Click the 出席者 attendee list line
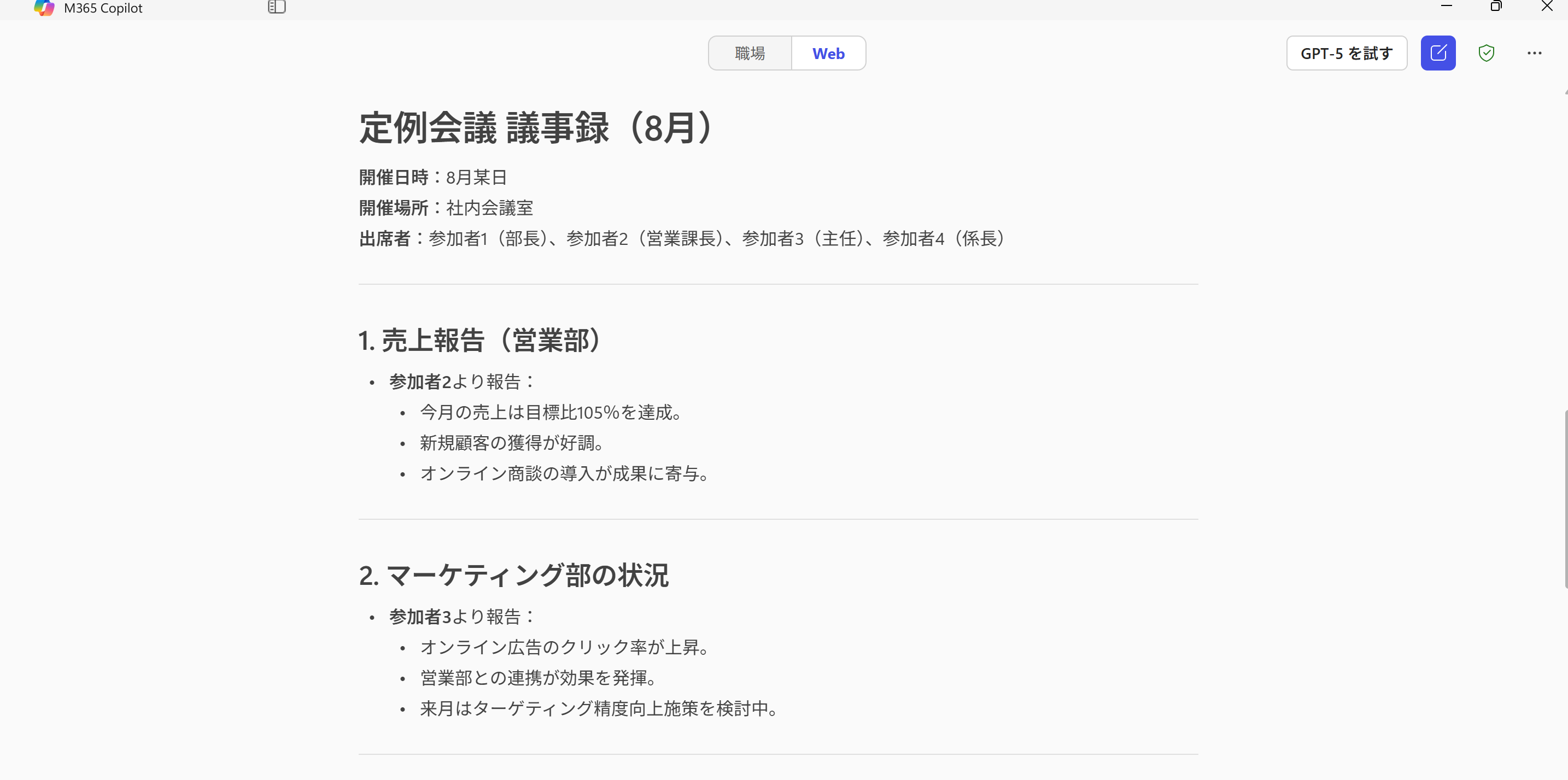1568x780 pixels. 682,238
